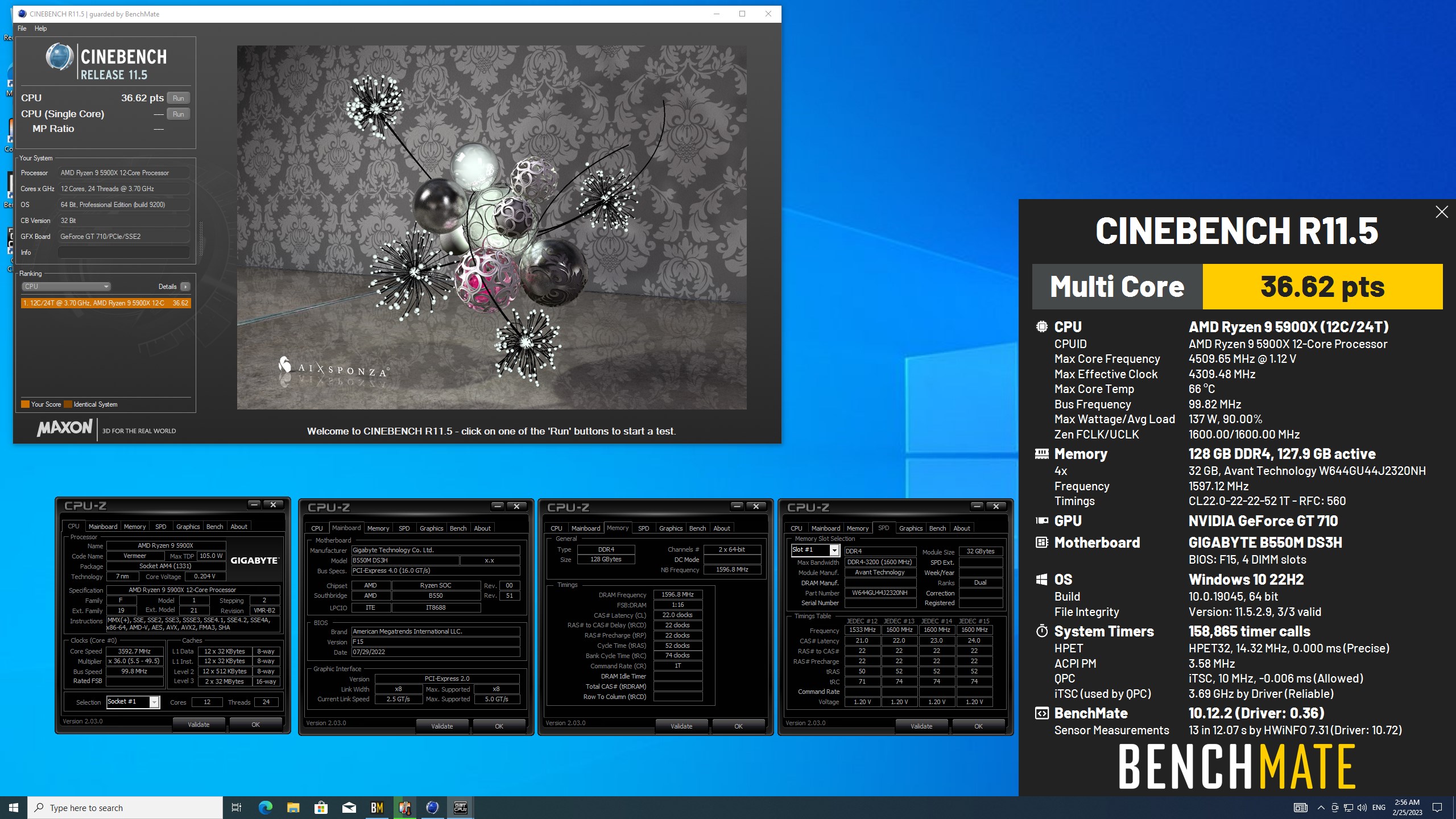The width and height of the screenshot is (1456, 819).
Task: Click the Max TDP 105.0 W value
Action: (x=211, y=556)
